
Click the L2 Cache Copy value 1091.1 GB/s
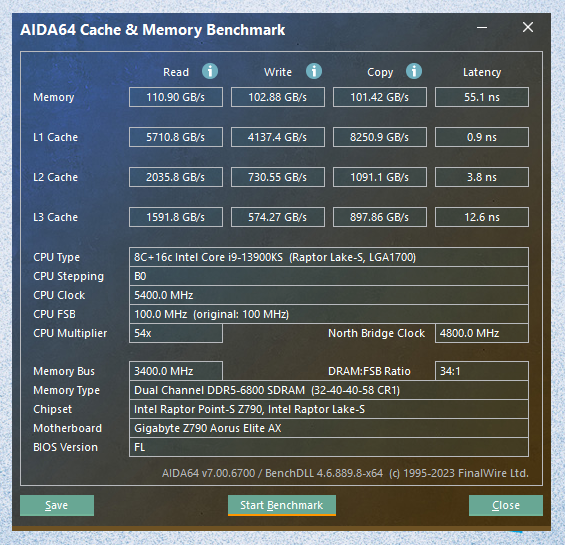pos(380,177)
